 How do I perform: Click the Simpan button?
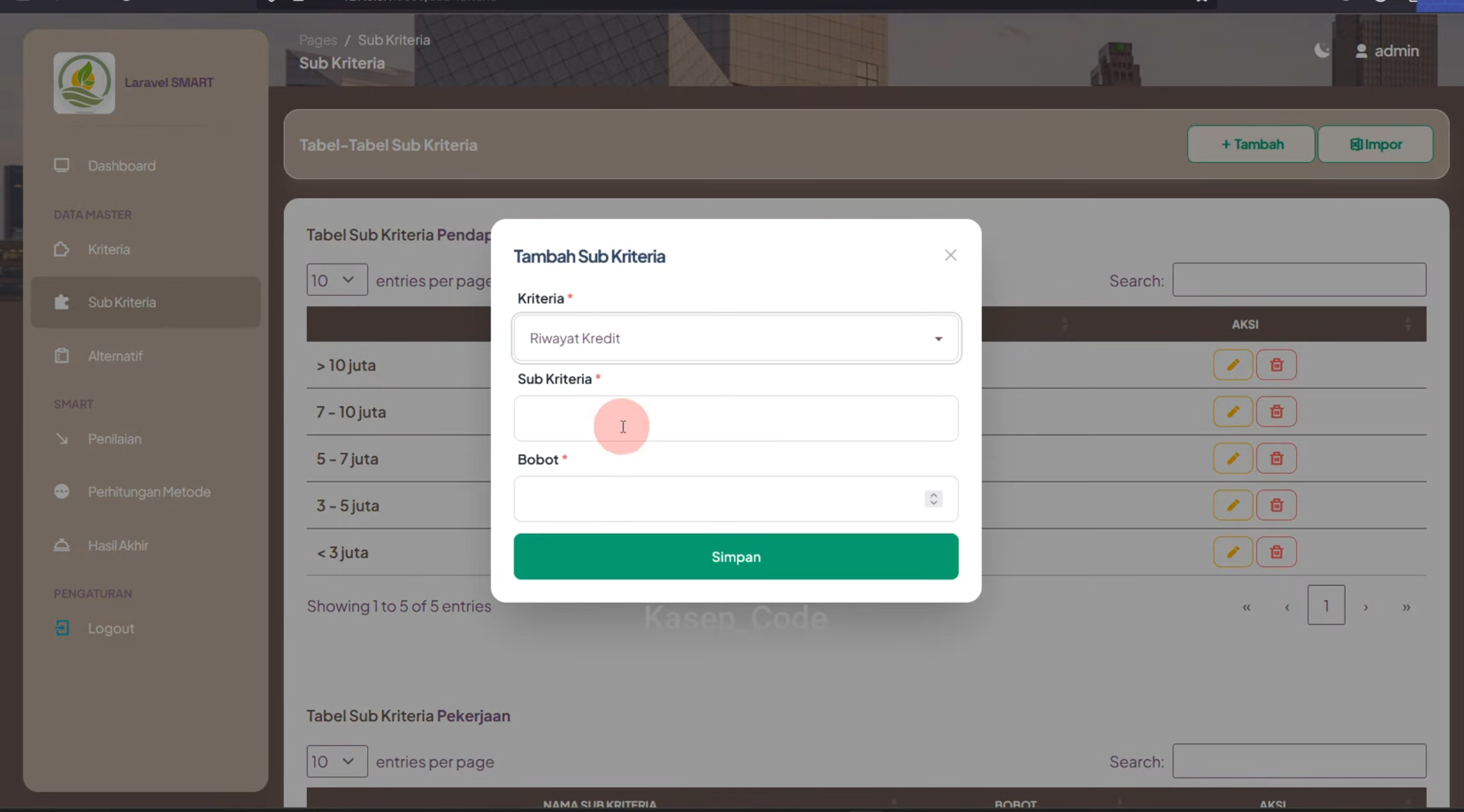point(736,556)
